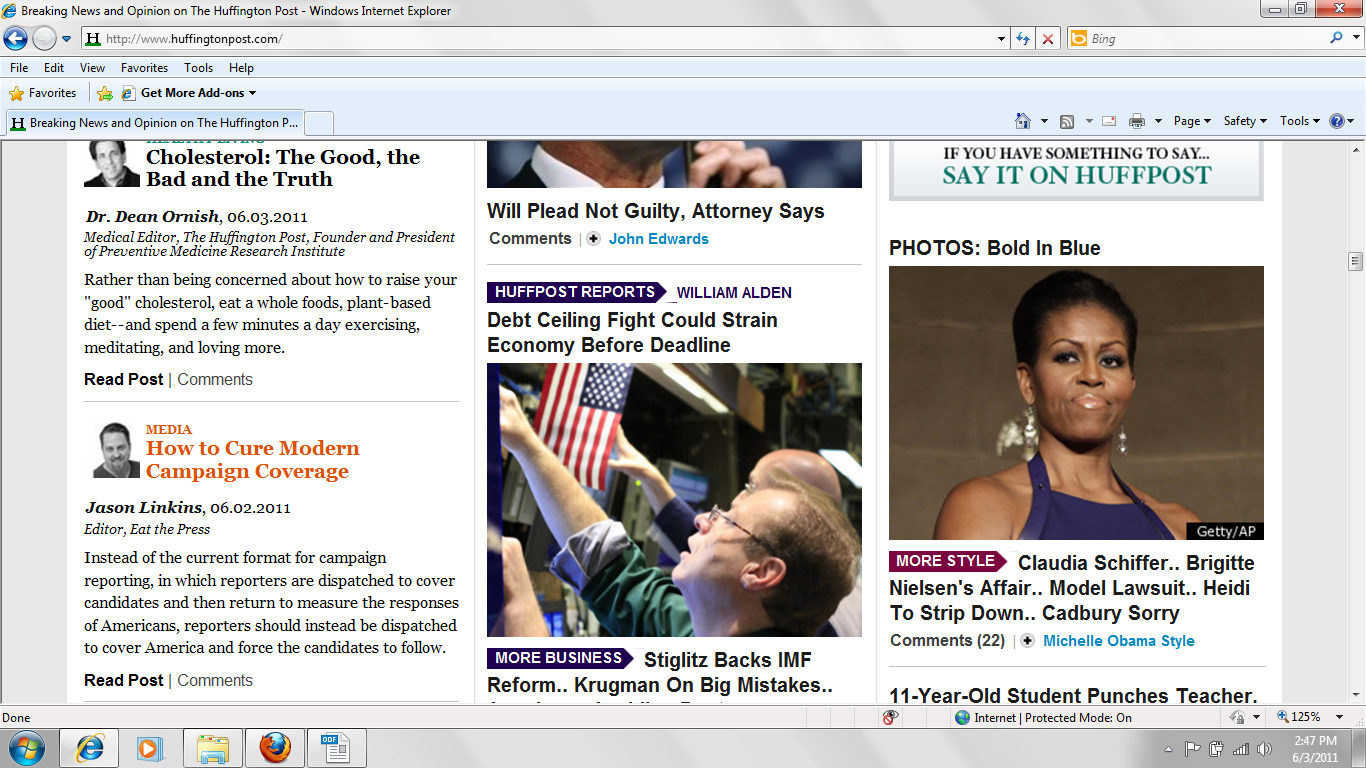
Task: Click the popup blocker status bar icon
Action: [890, 717]
